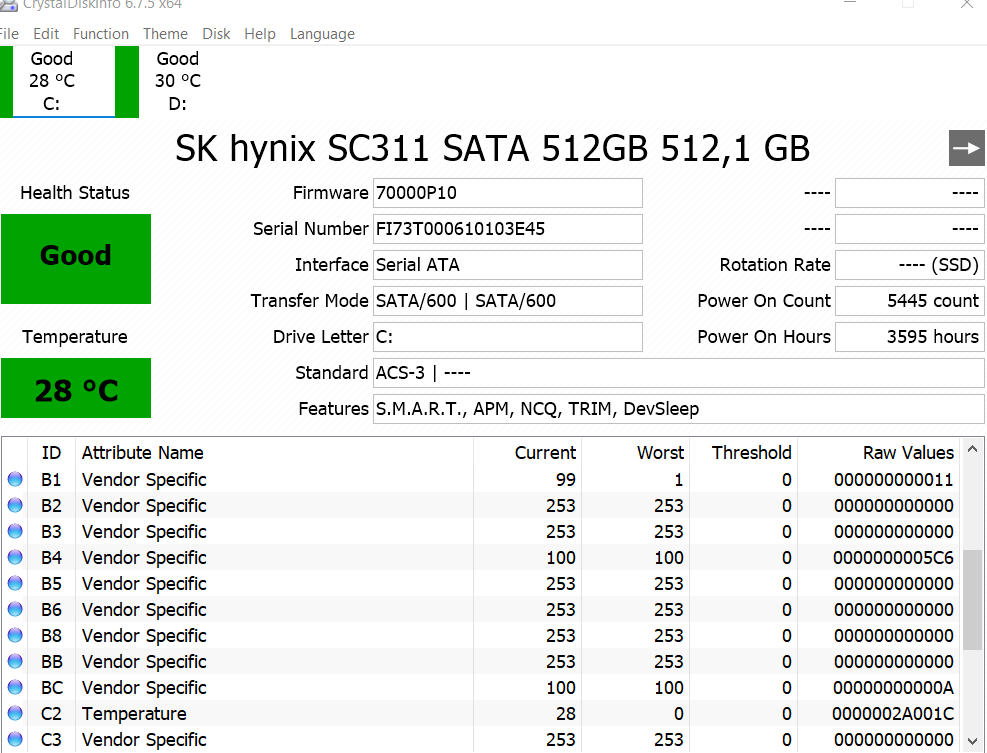Open the Language menu
The image size is (987, 753).
tap(322, 34)
